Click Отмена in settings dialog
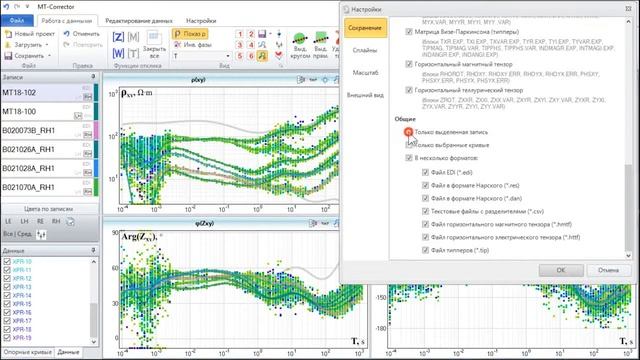The width and height of the screenshot is (640, 360). [608, 270]
